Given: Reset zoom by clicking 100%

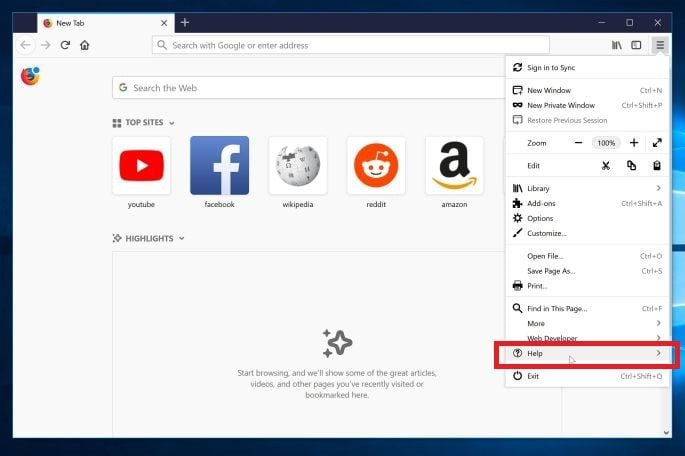Looking at the screenshot, I should [606, 143].
